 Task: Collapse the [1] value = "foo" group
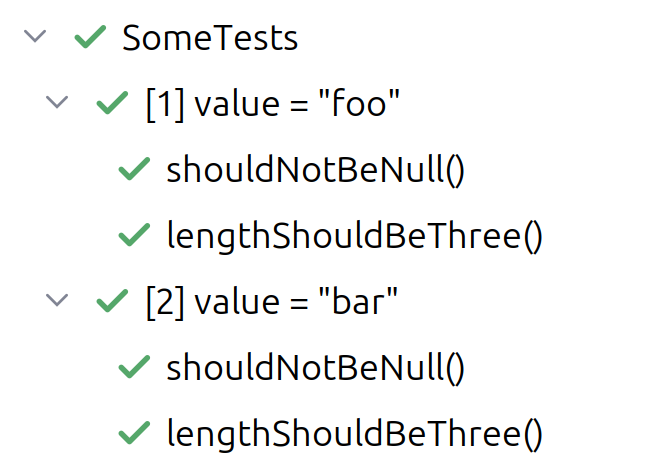click(x=58, y=103)
